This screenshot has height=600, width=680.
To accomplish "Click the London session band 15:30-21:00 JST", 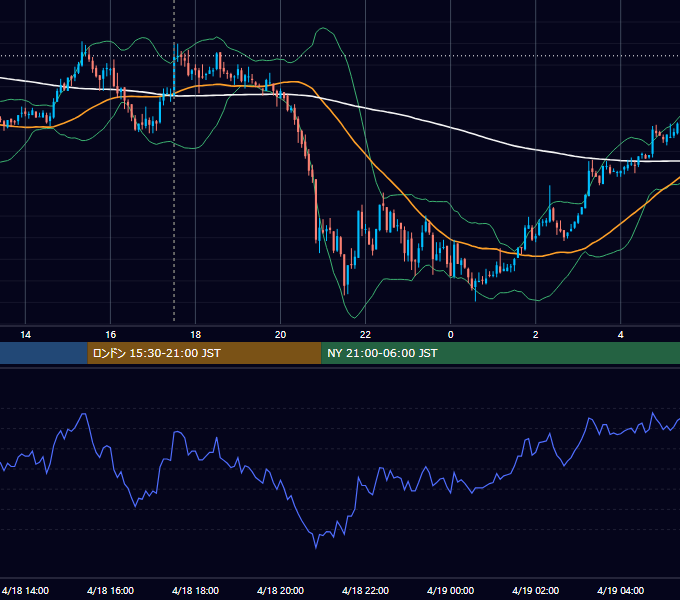I will tap(204, 353).
